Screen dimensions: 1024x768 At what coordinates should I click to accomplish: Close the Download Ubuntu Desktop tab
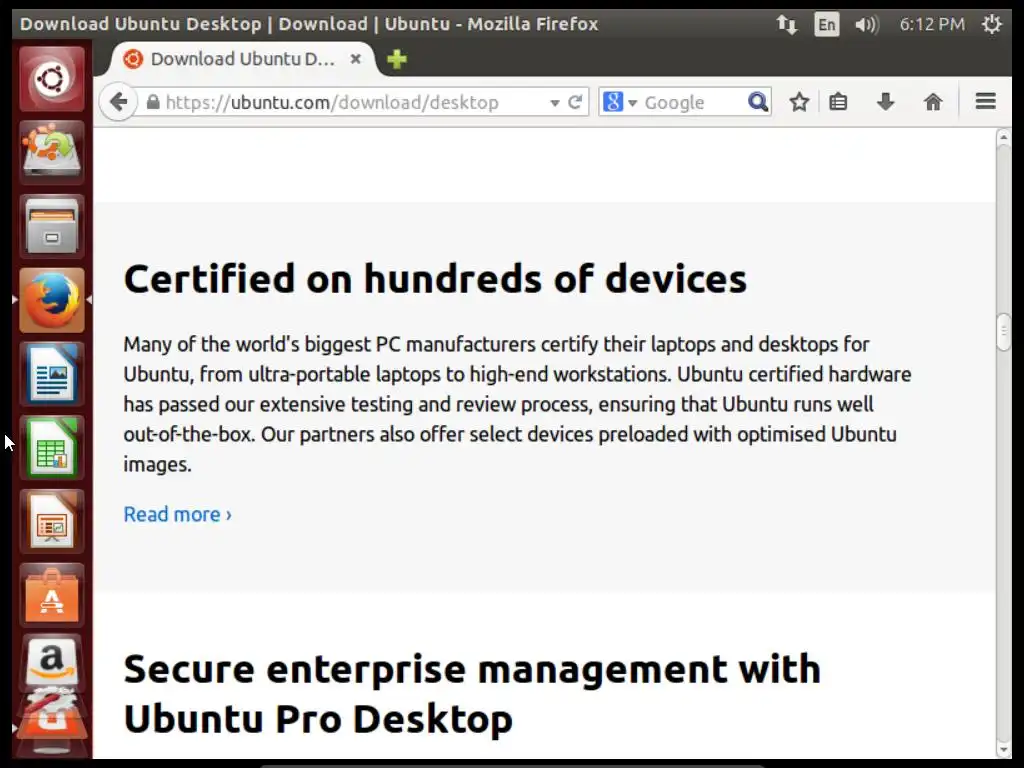pyautogui.click(x=355, y=59)
